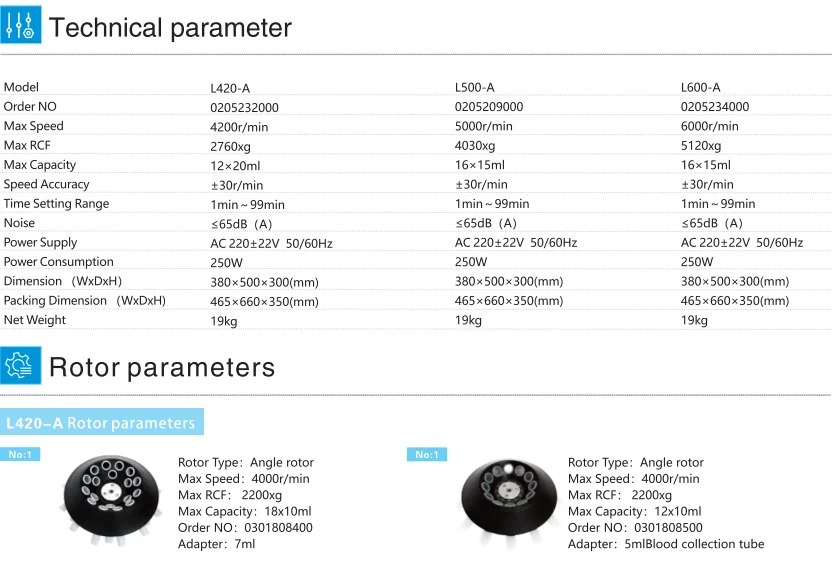Click the right No:1 badge
The width and height of the screenshot is (832, 568).
click(x=427, y=454)
